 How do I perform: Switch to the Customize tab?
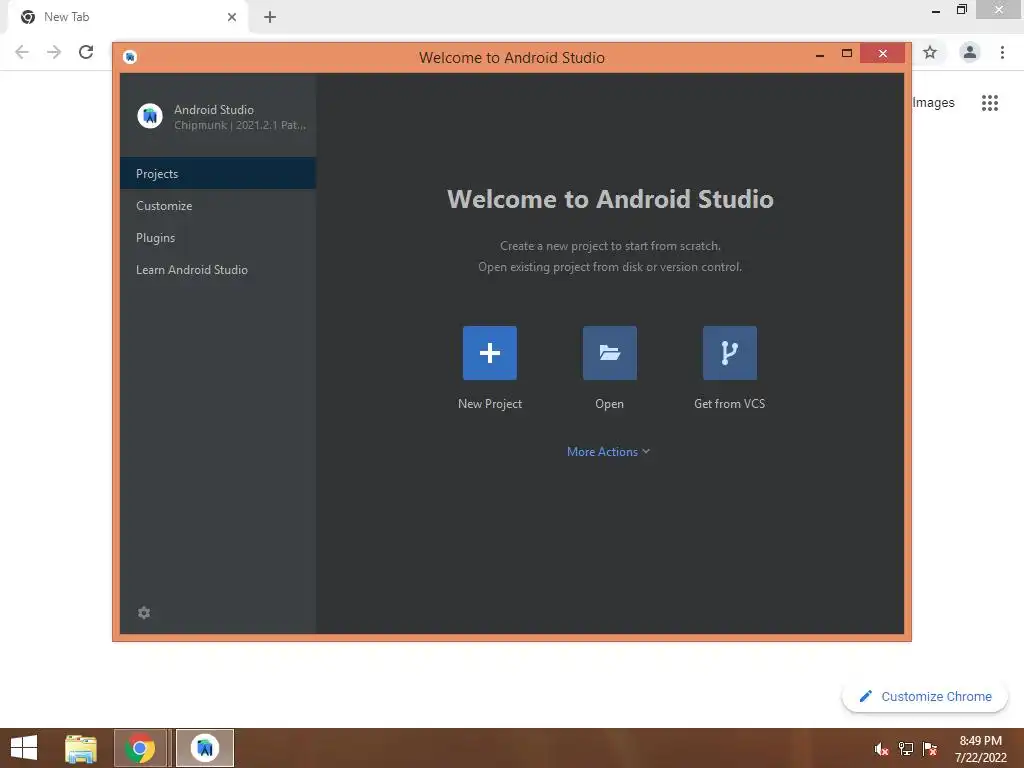pos(218,206)
